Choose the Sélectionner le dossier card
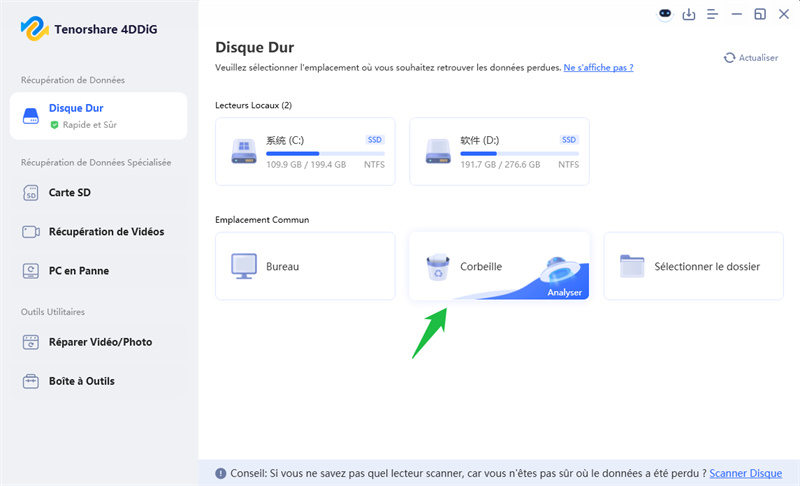This screenshot has width=800, height=486. click(693, 266)
